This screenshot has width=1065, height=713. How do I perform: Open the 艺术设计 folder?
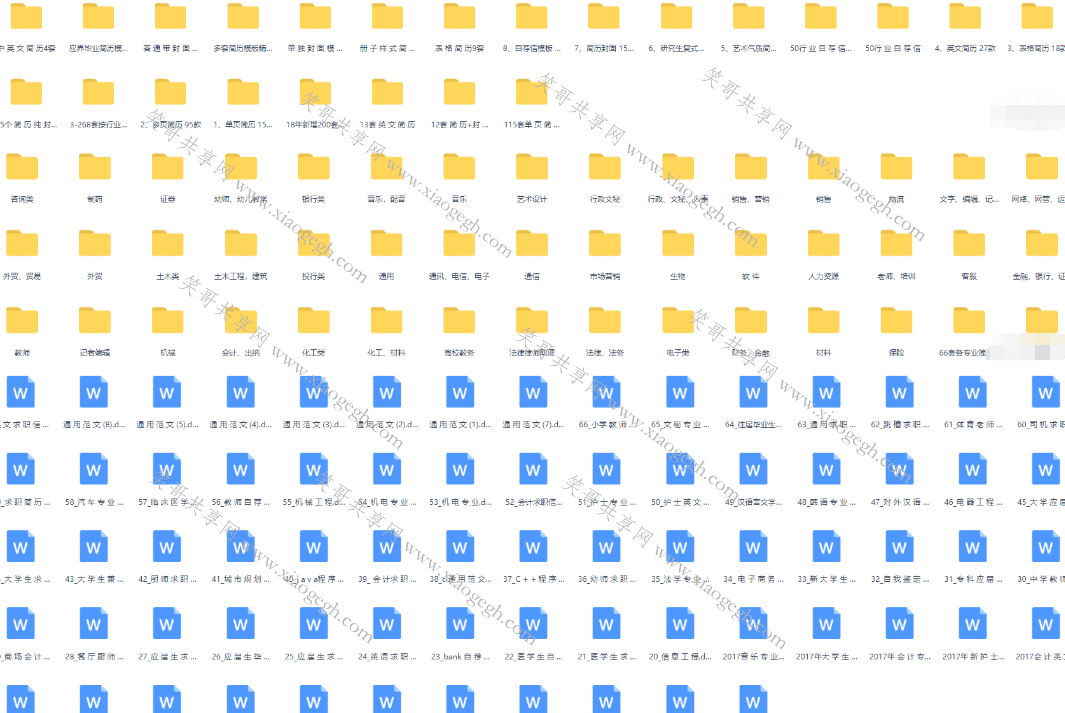point(532,167)
